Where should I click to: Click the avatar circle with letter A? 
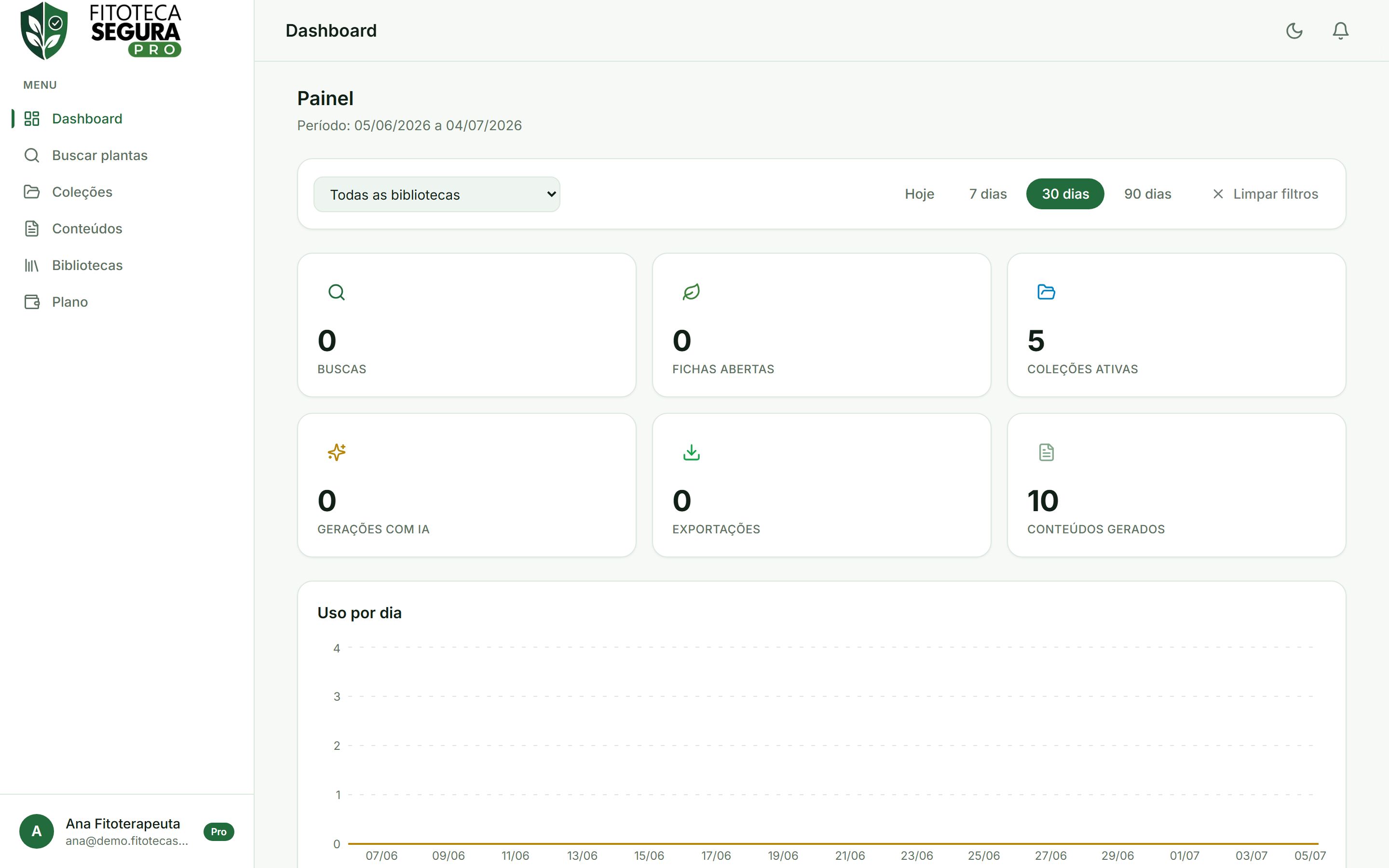tap(37, 831)
